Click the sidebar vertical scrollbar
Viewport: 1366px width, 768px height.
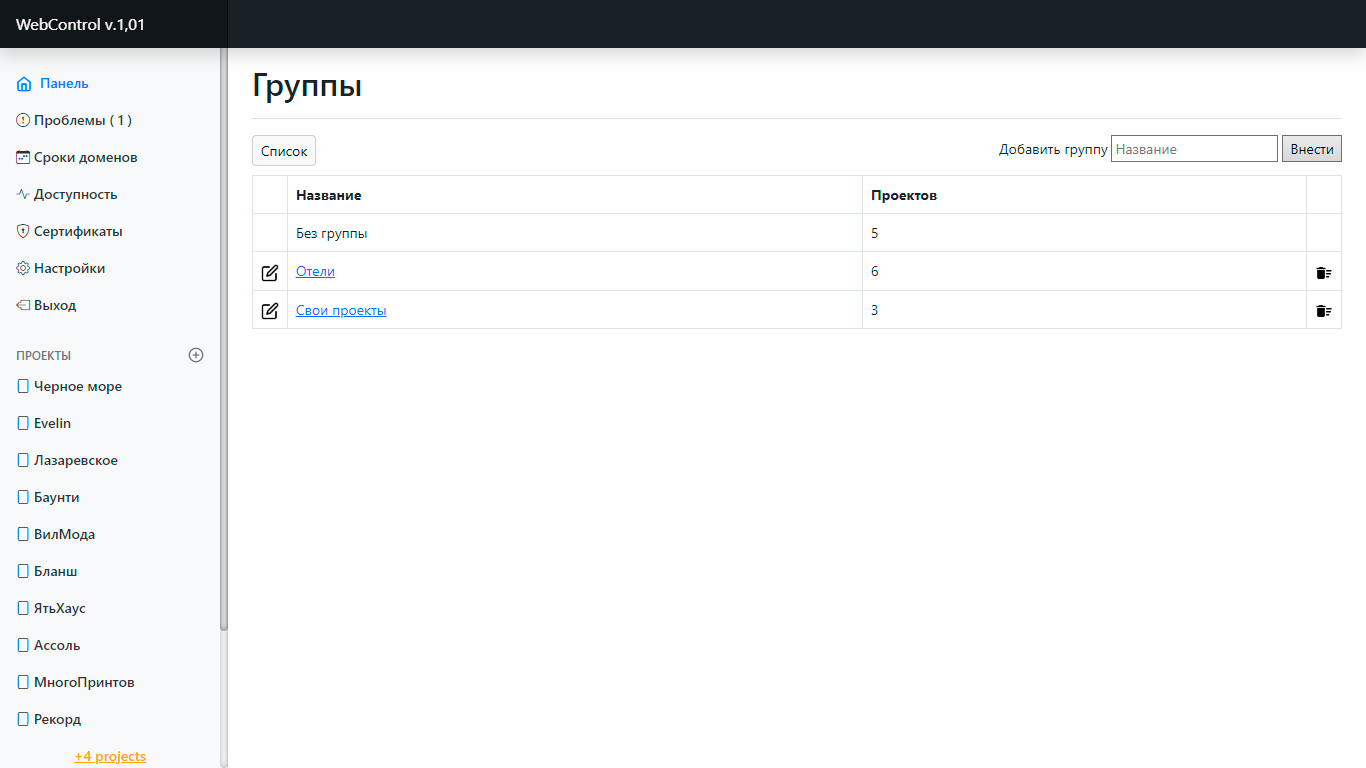click(224, 340)
